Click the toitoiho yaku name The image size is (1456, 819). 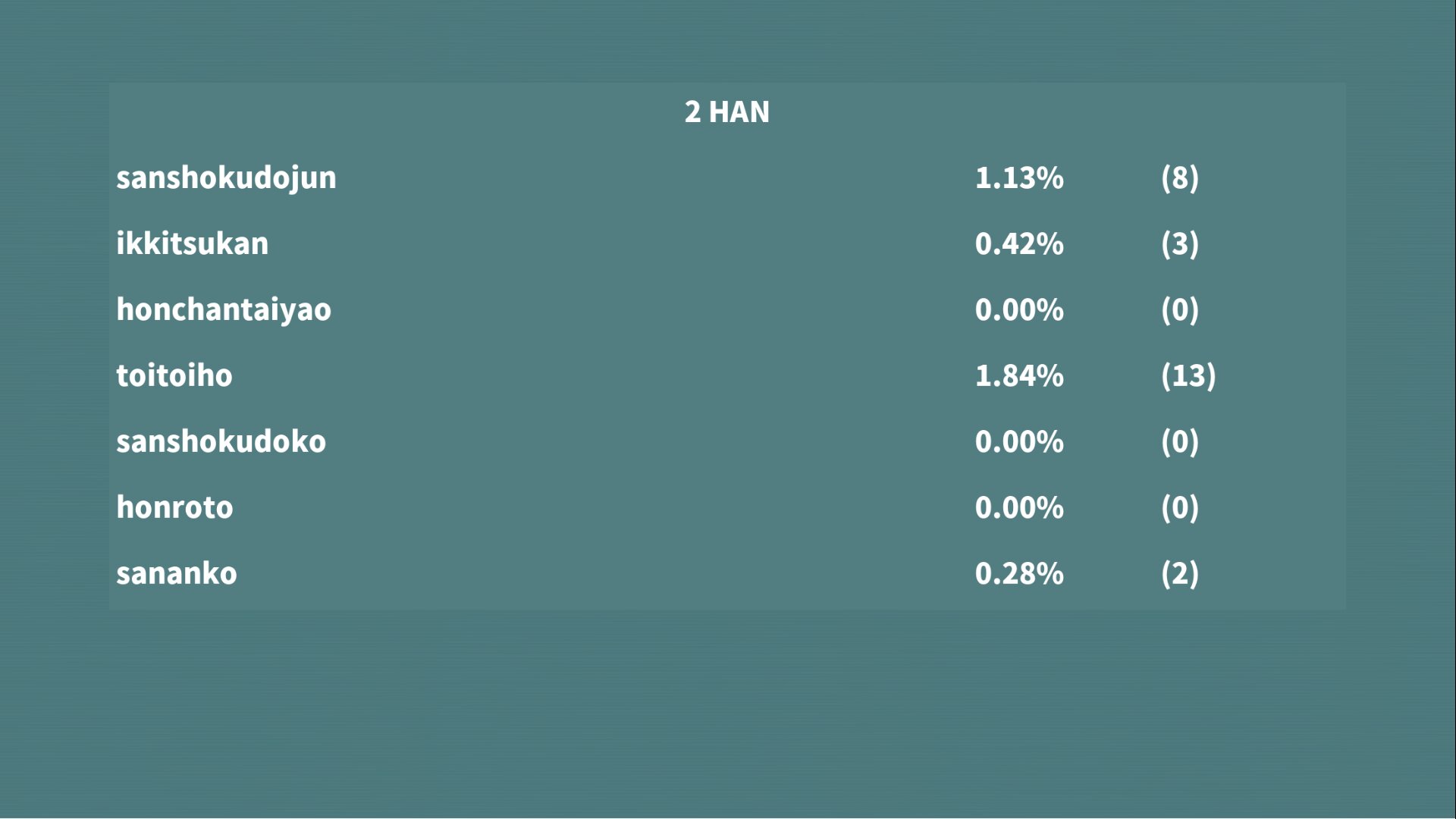[x=174, y=376]
